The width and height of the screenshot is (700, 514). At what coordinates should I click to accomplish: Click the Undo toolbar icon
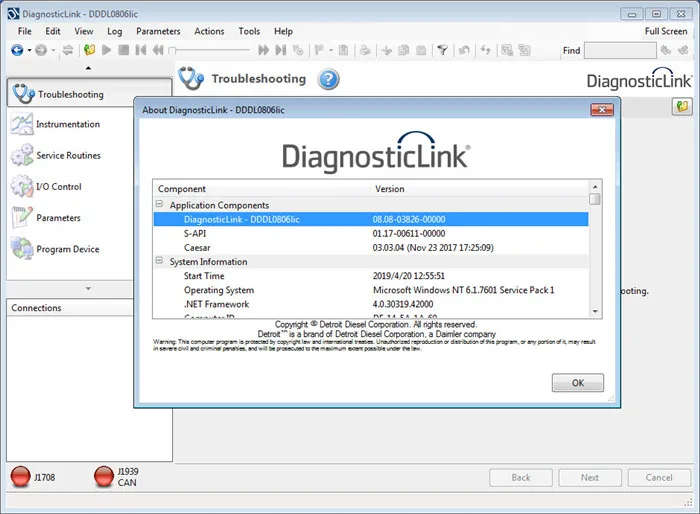click(x=464, y=50)
